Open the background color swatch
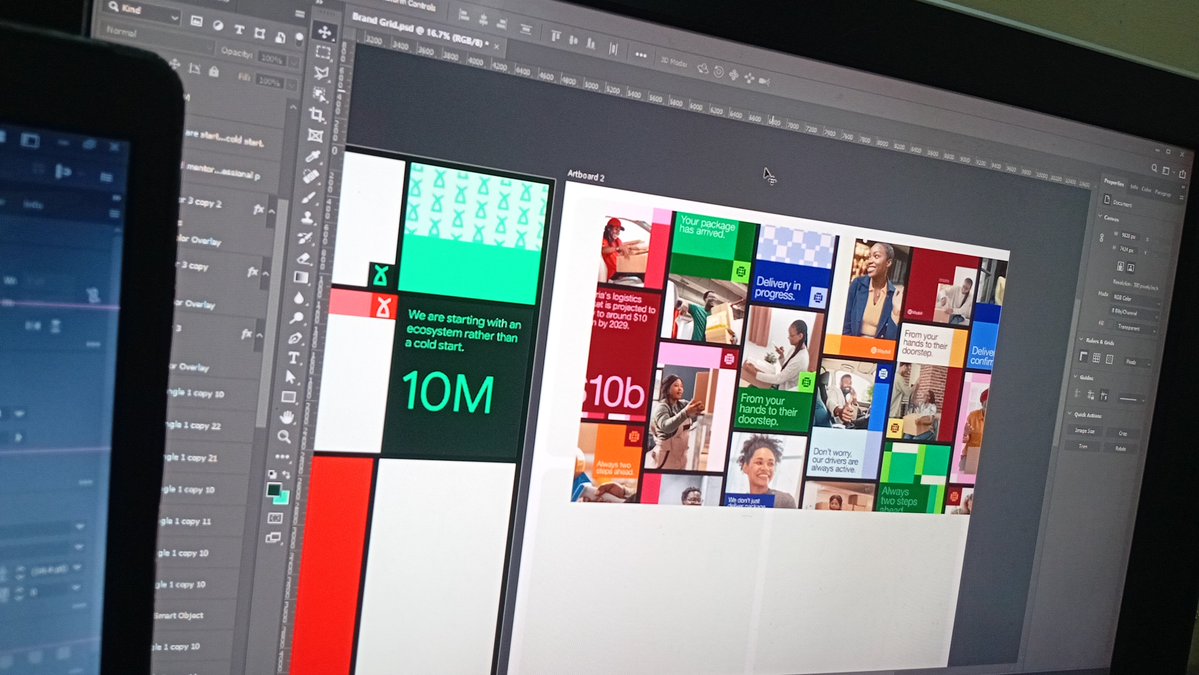1199x675 pixels. (x=281, y=497)
